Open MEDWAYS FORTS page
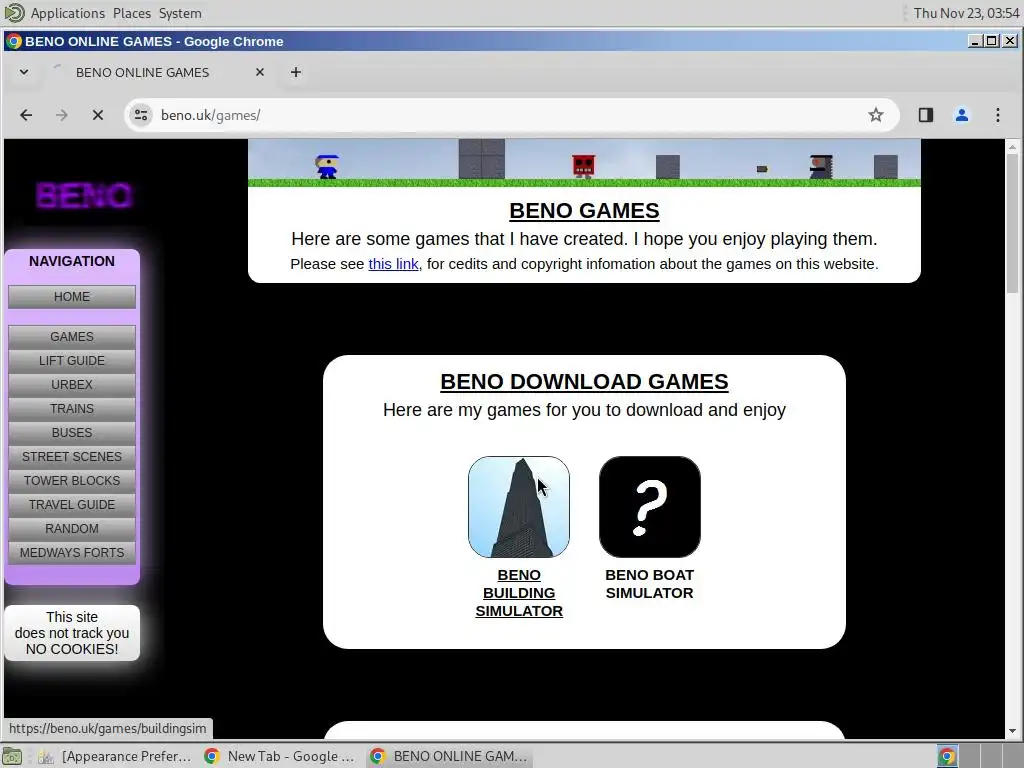 [72, 552]
